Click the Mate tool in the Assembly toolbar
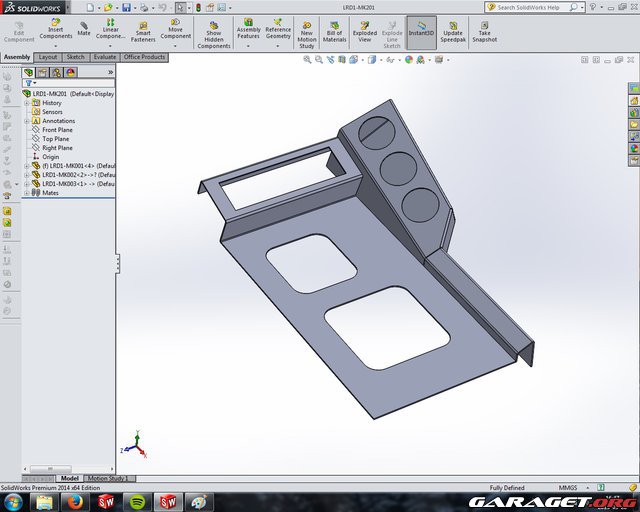 84,29
